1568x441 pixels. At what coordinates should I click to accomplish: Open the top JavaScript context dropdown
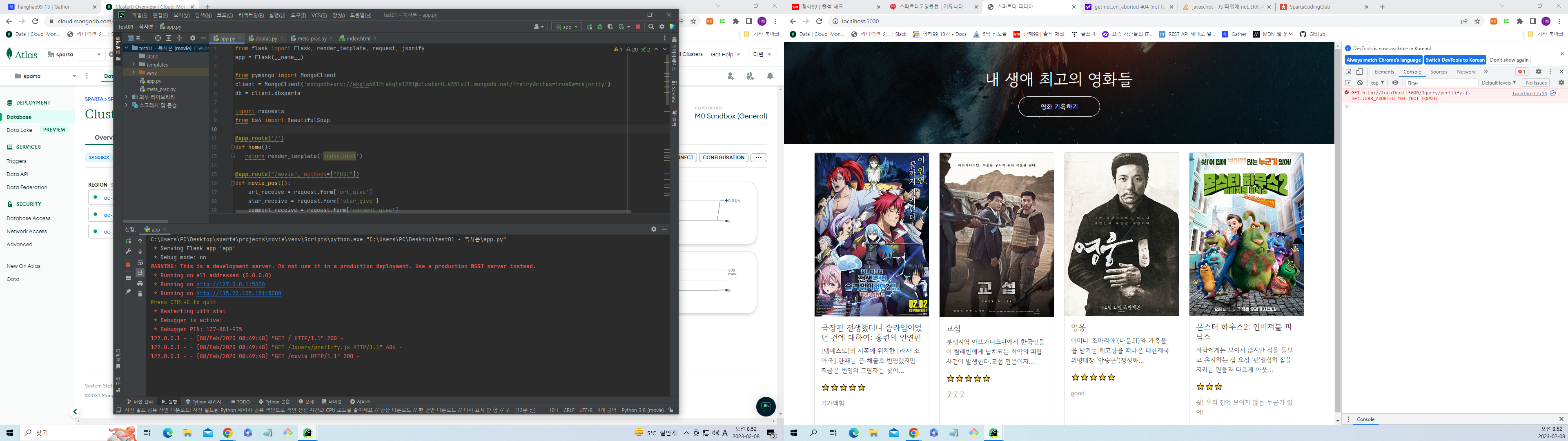1377,83
